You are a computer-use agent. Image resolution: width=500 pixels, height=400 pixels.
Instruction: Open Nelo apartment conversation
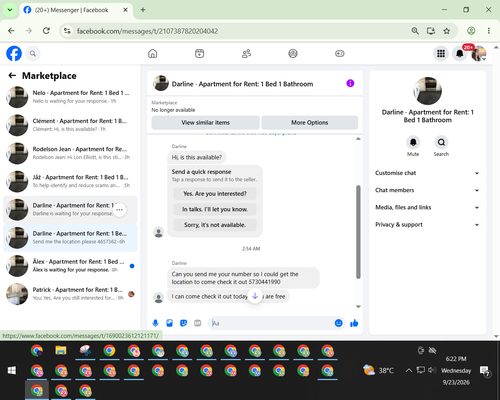coord(70,97)
